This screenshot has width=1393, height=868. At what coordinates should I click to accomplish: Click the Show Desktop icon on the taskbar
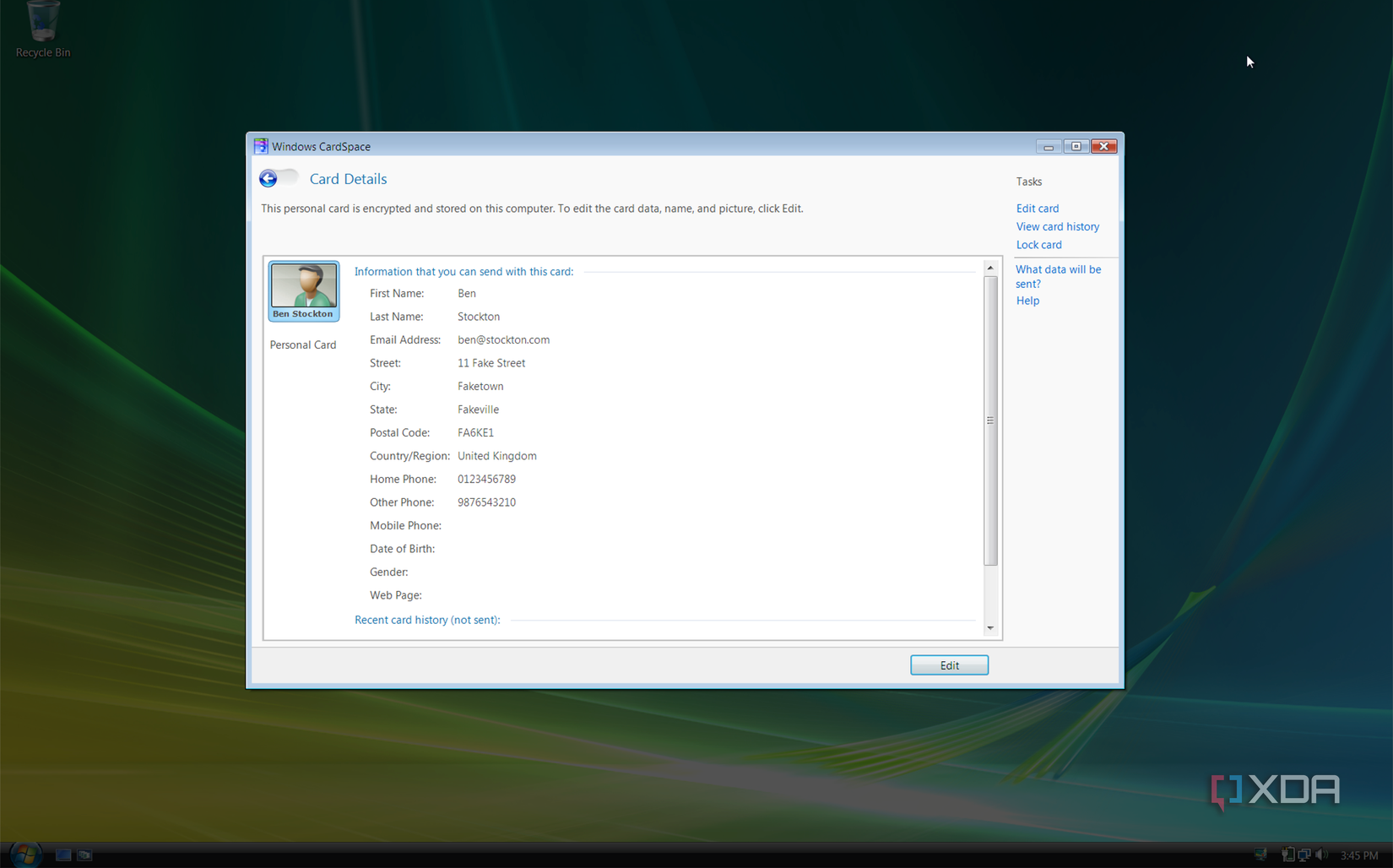[x=63, y=854]
